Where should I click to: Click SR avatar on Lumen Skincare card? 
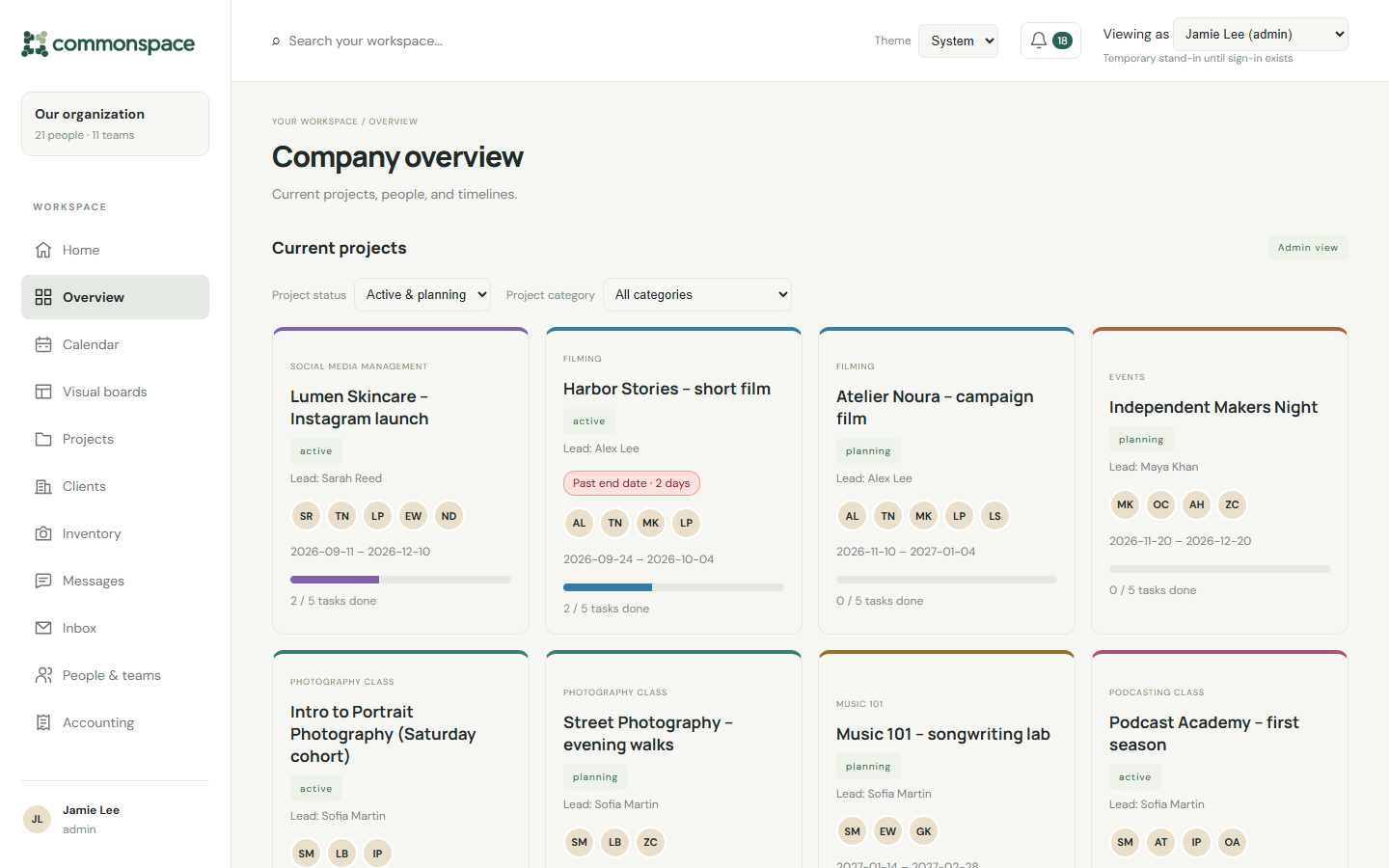[306, 516]
